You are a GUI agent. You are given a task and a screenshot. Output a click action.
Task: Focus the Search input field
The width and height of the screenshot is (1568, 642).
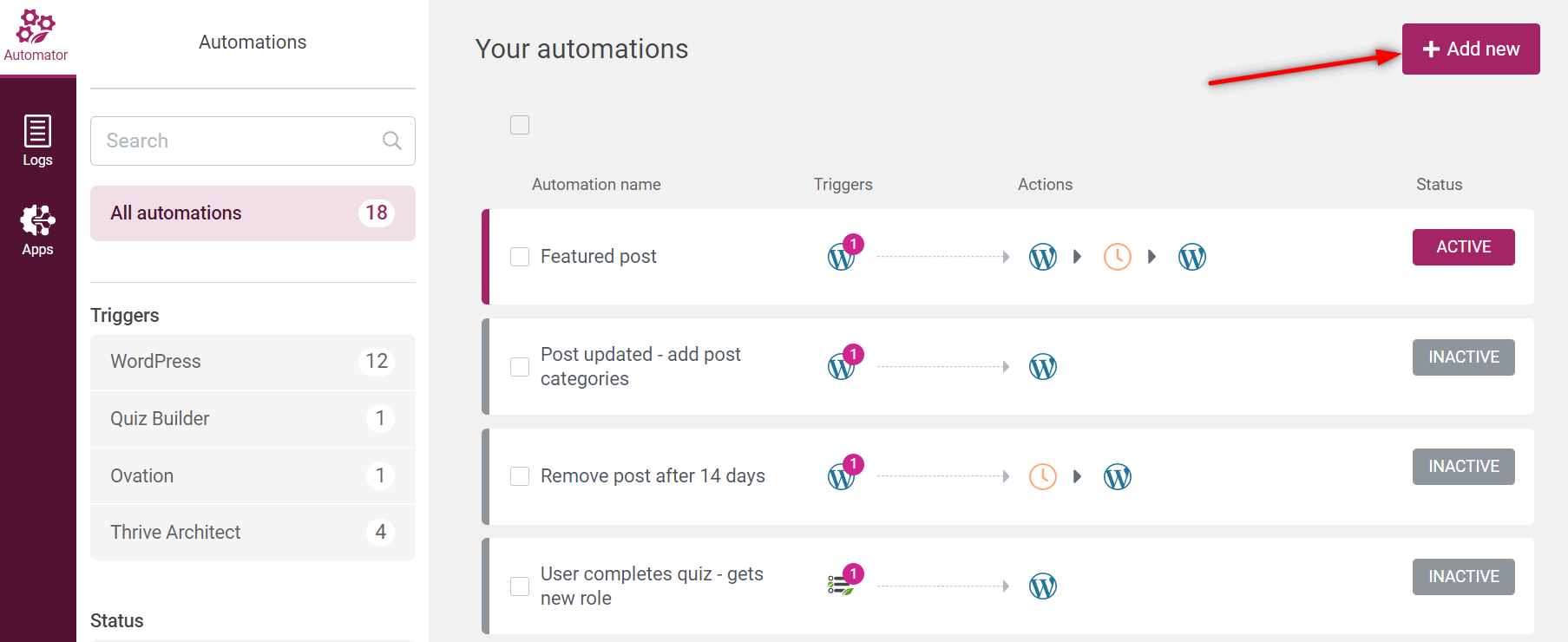(253, 141)
